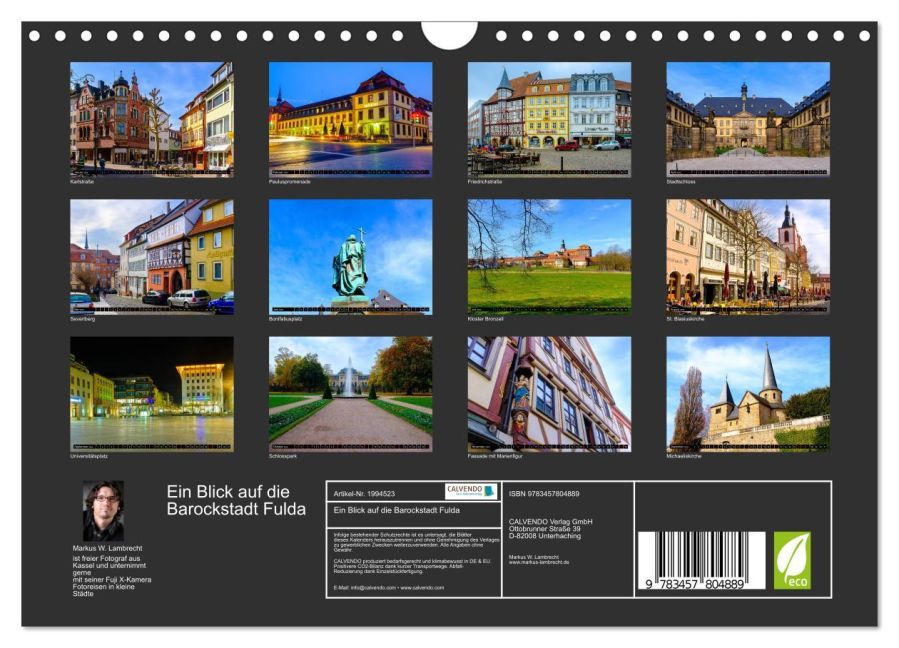Open the St. Blasiuskirche photo
Screen dimensions: 899x648
(x=748, y=257)
